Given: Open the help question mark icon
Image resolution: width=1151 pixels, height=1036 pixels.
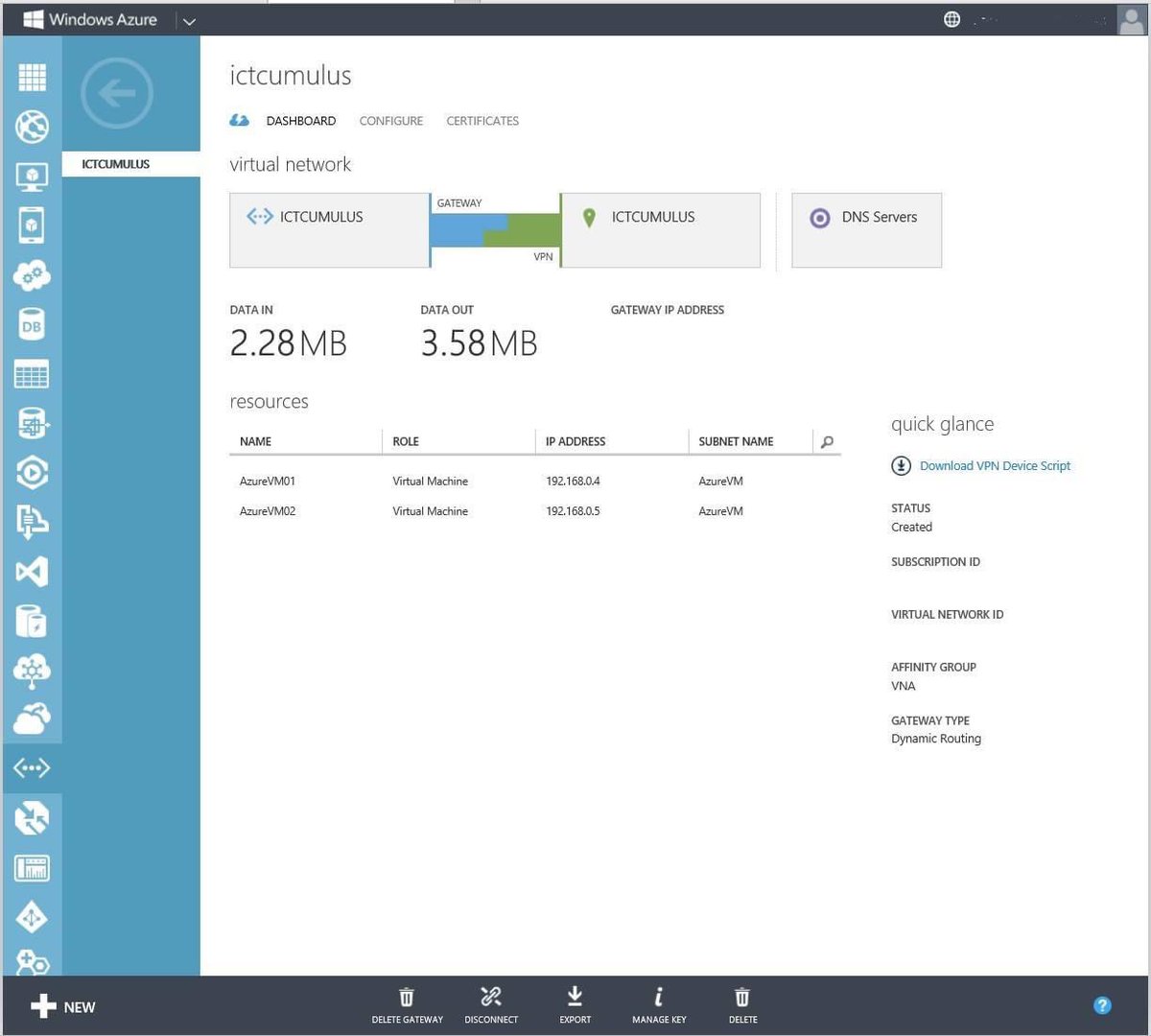Looking at the screenshot, I should coord(1102,1005).
